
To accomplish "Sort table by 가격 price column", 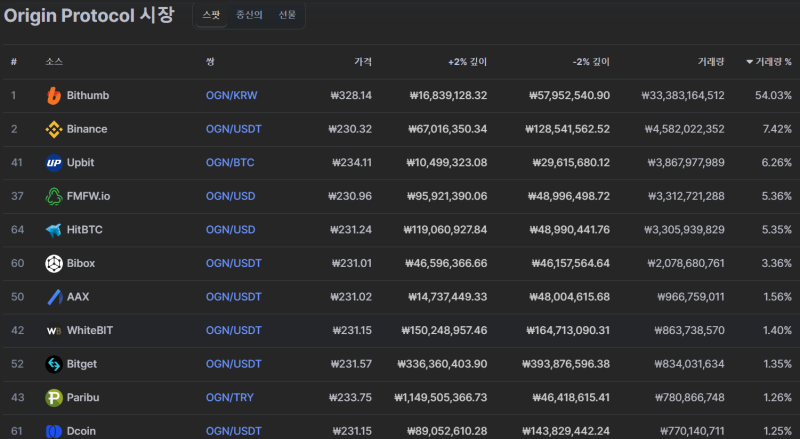I will coord(363,62).
